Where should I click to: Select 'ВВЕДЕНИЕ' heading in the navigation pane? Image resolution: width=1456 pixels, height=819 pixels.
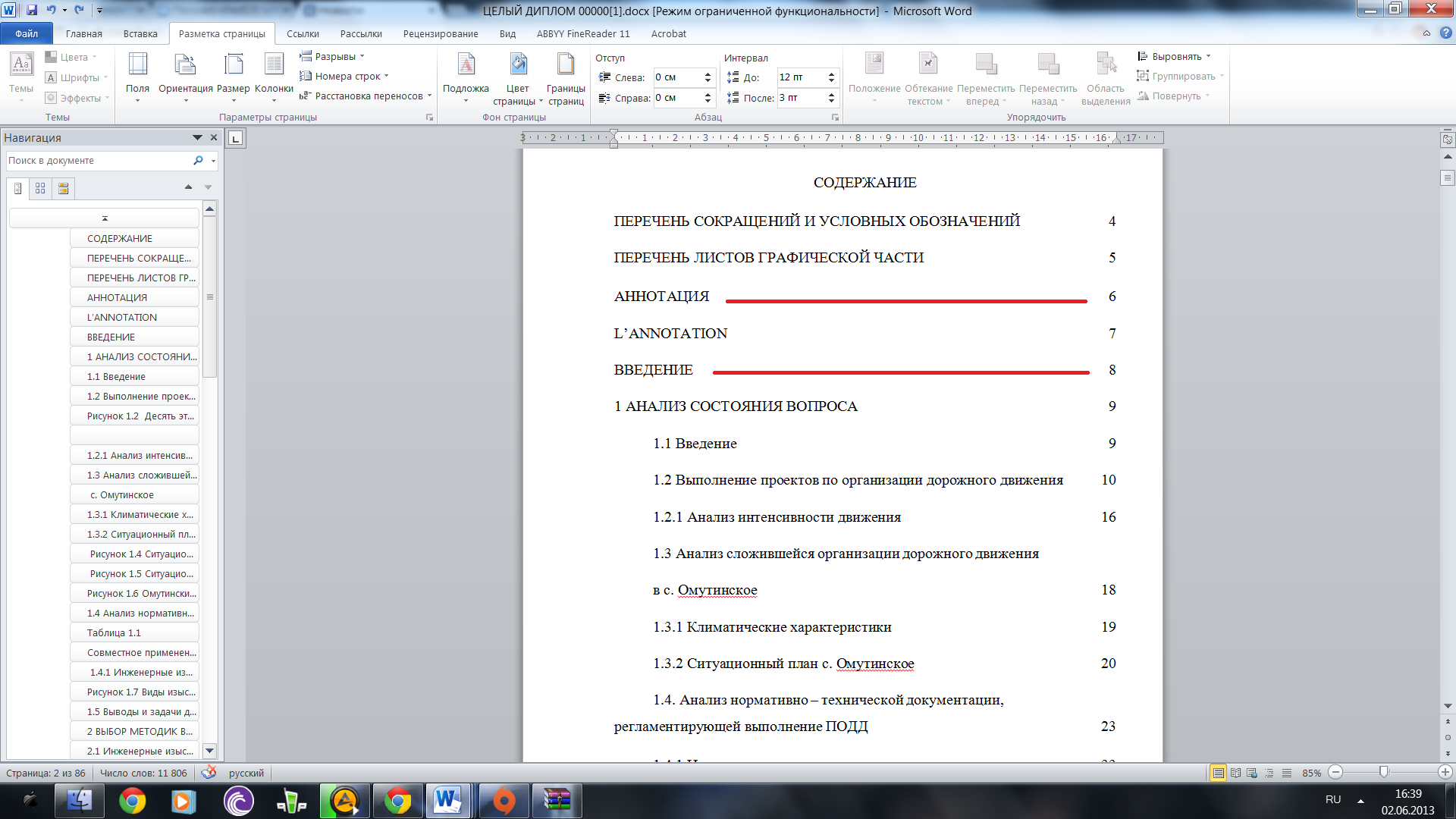pyautogui.click(x=111, y=337)
